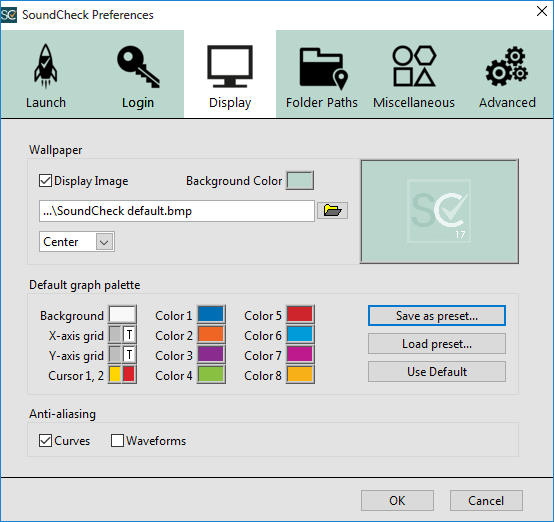This screenshot has width=554, height=522.
Task: Change the Color 7 magenta swatch
Action: click(x=300, y=354)
